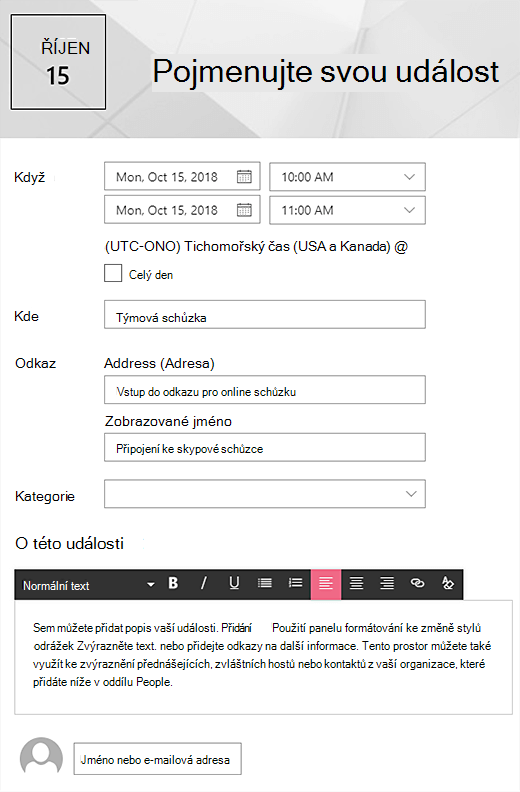Viewport: 520px width, 792px height.
Task: Open the Normální text style dropdown
Action: [88, 585]
